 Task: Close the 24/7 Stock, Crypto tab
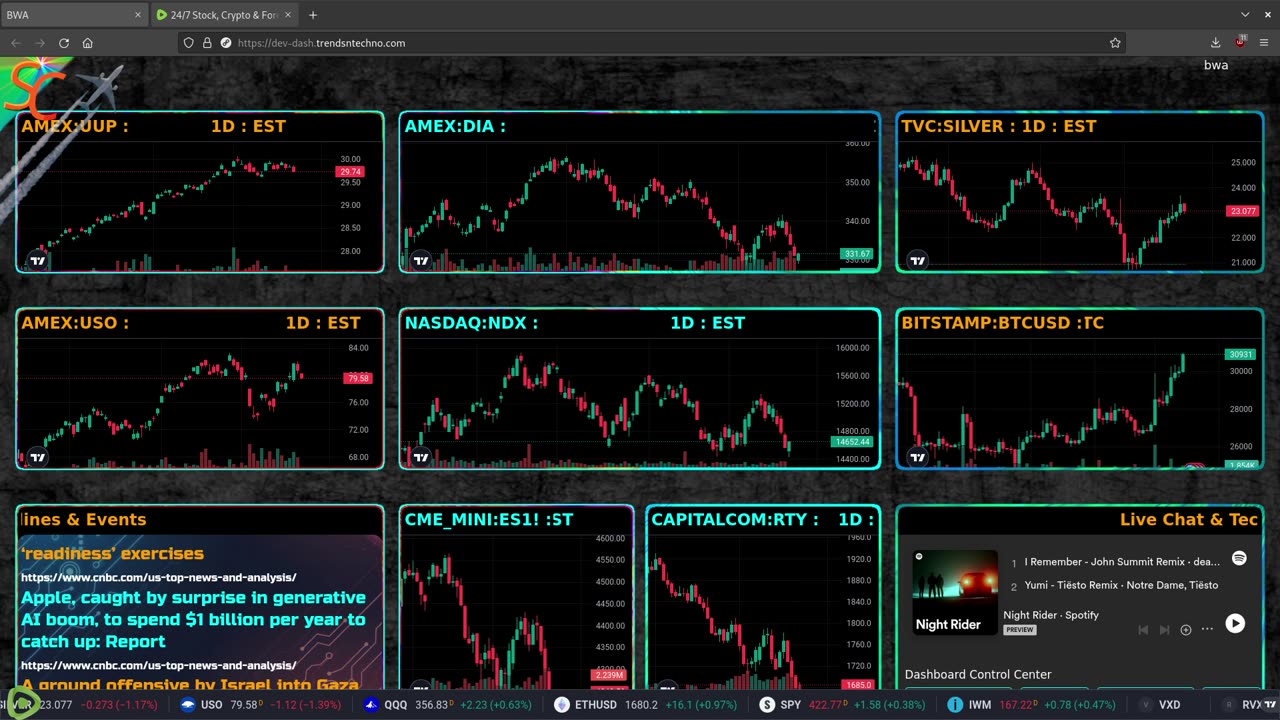[x=288, y=15]
